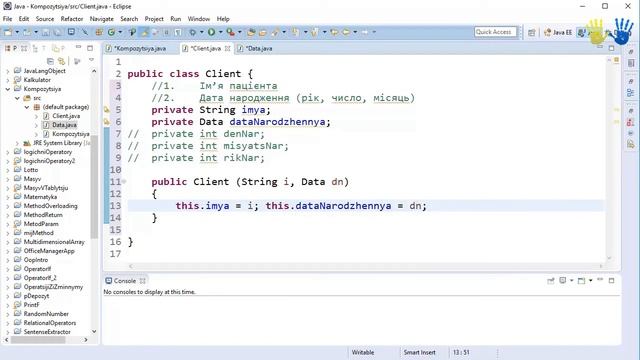Maximize the Package Explorer view
Viewport: 640px width, 360px height.
(90, 48)
